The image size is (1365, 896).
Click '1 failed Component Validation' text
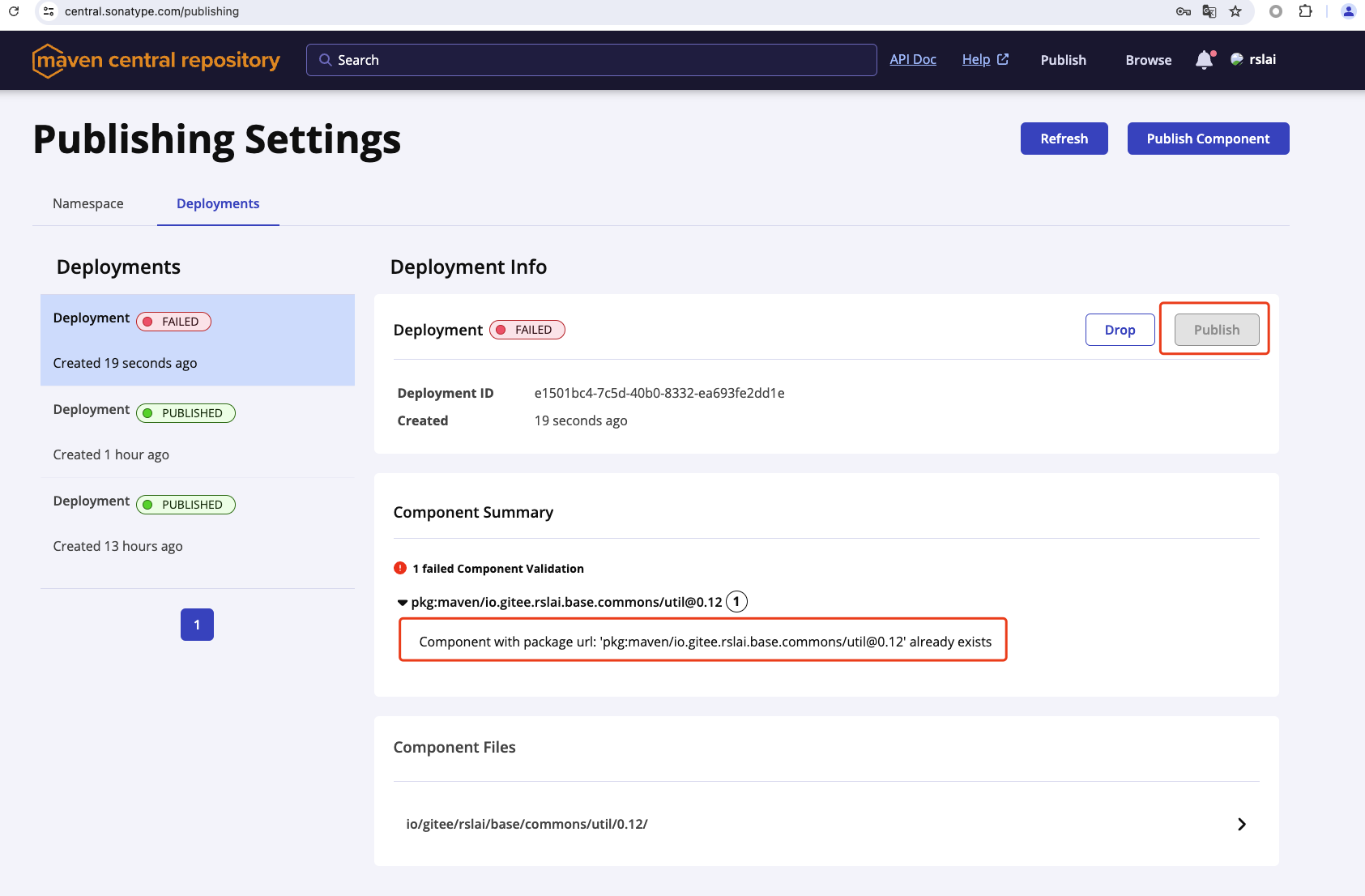(x=498, y=569)
